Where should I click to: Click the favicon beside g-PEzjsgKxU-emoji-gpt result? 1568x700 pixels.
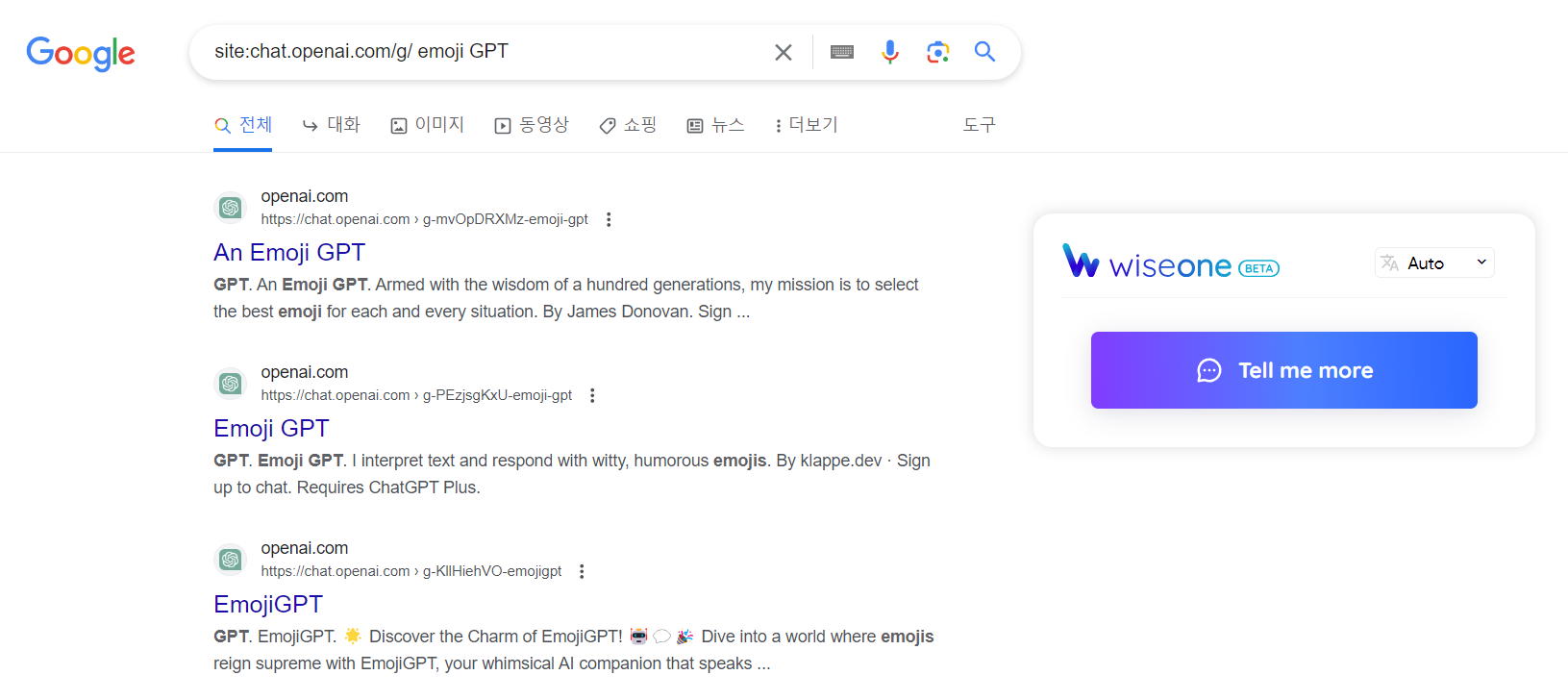pos(230,383)
